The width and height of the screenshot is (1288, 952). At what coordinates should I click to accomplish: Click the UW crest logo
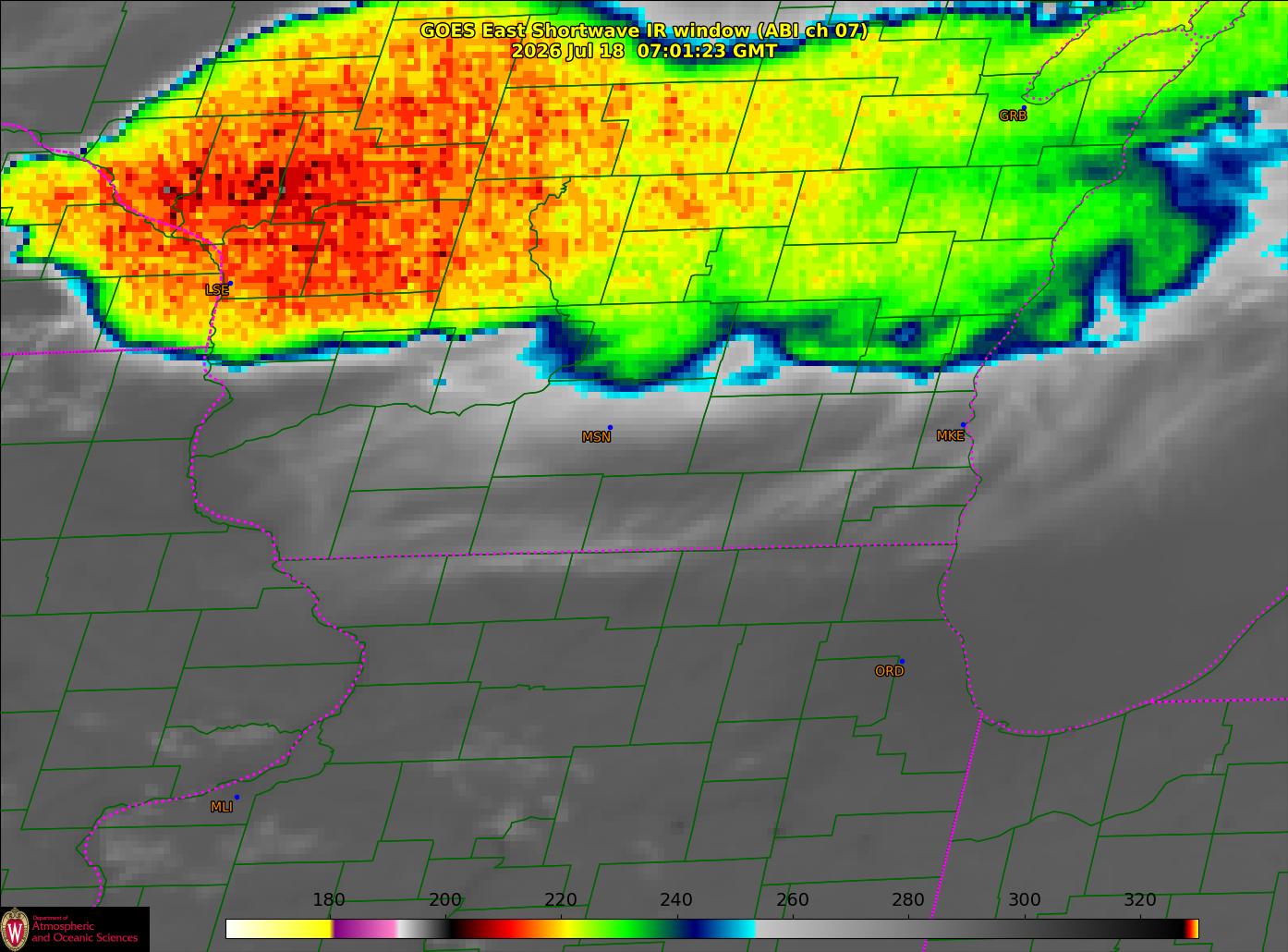coord(15,928)
